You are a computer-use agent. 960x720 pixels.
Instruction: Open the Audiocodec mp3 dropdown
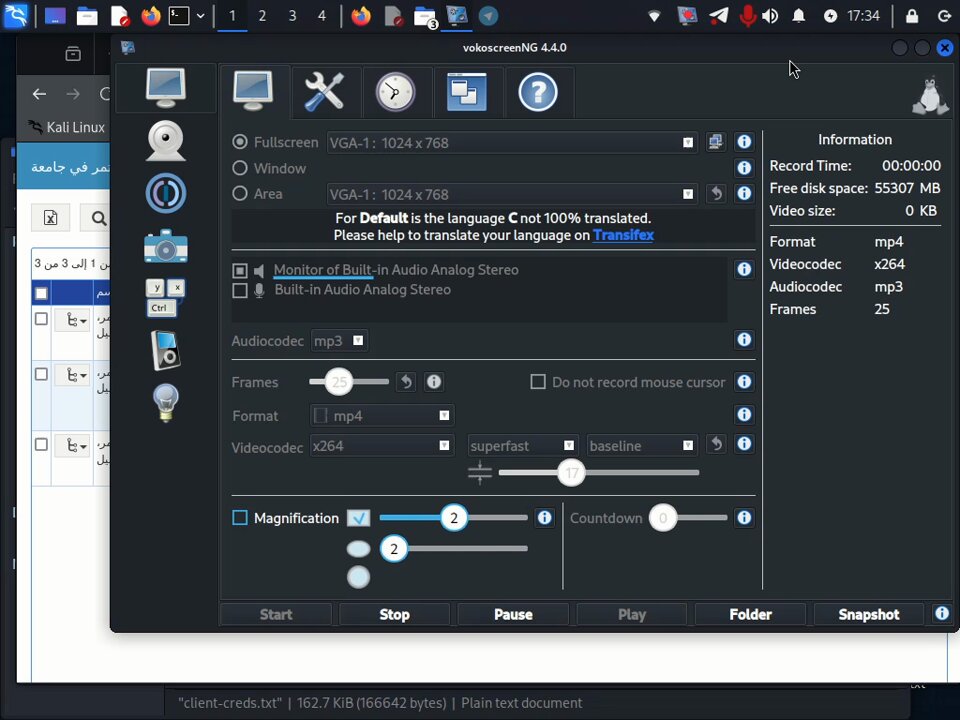[x=340, y=340]
